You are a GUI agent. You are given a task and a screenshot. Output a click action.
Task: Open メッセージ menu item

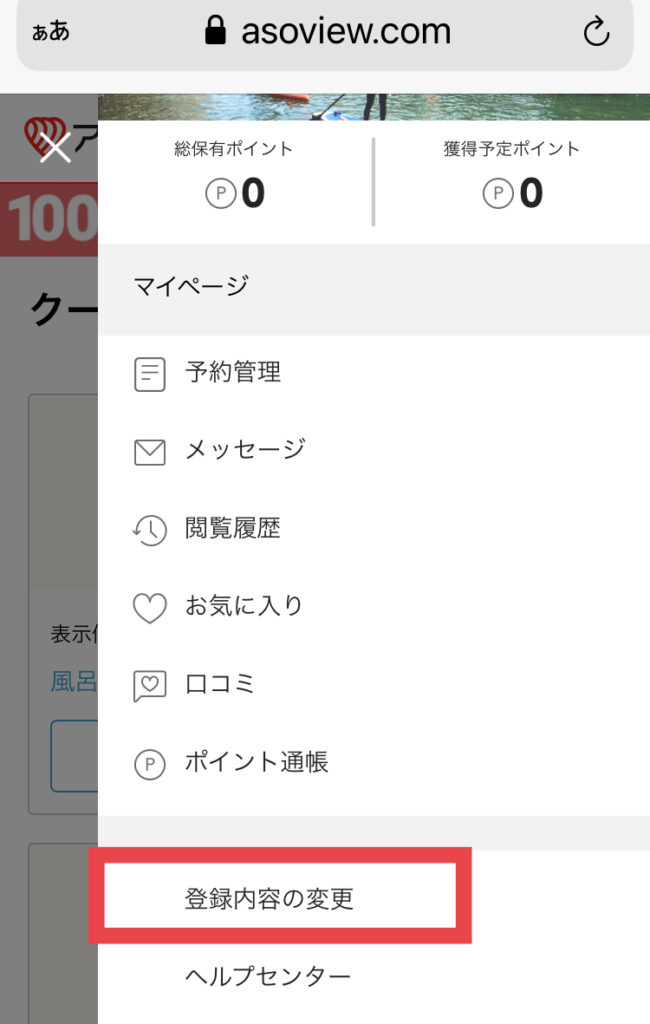[374, 451]
